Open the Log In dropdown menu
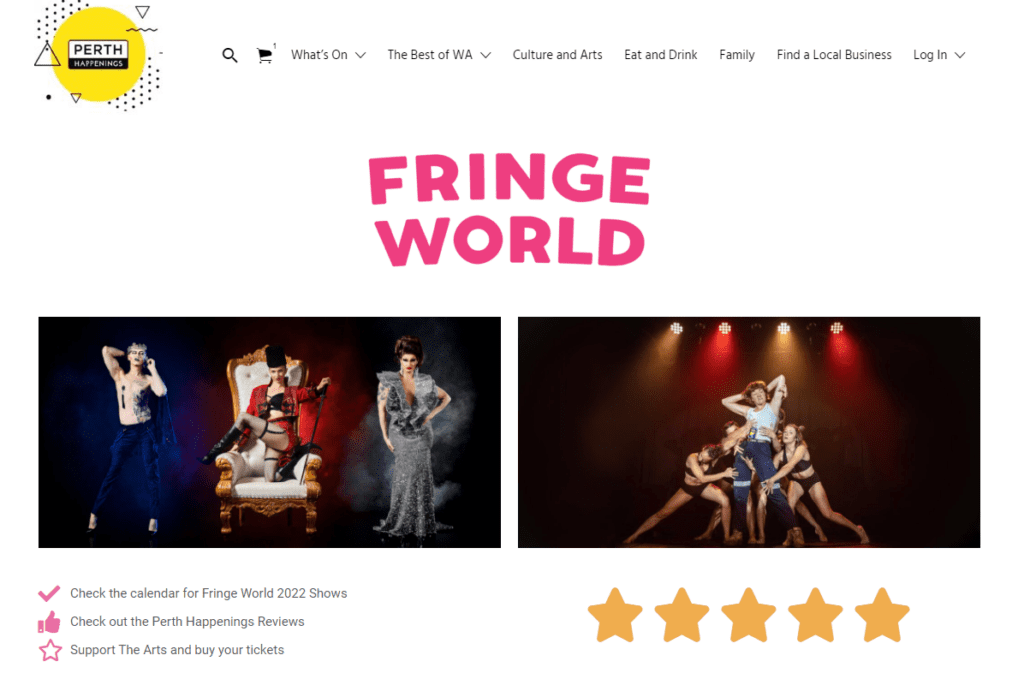 [x=938, y=55]
